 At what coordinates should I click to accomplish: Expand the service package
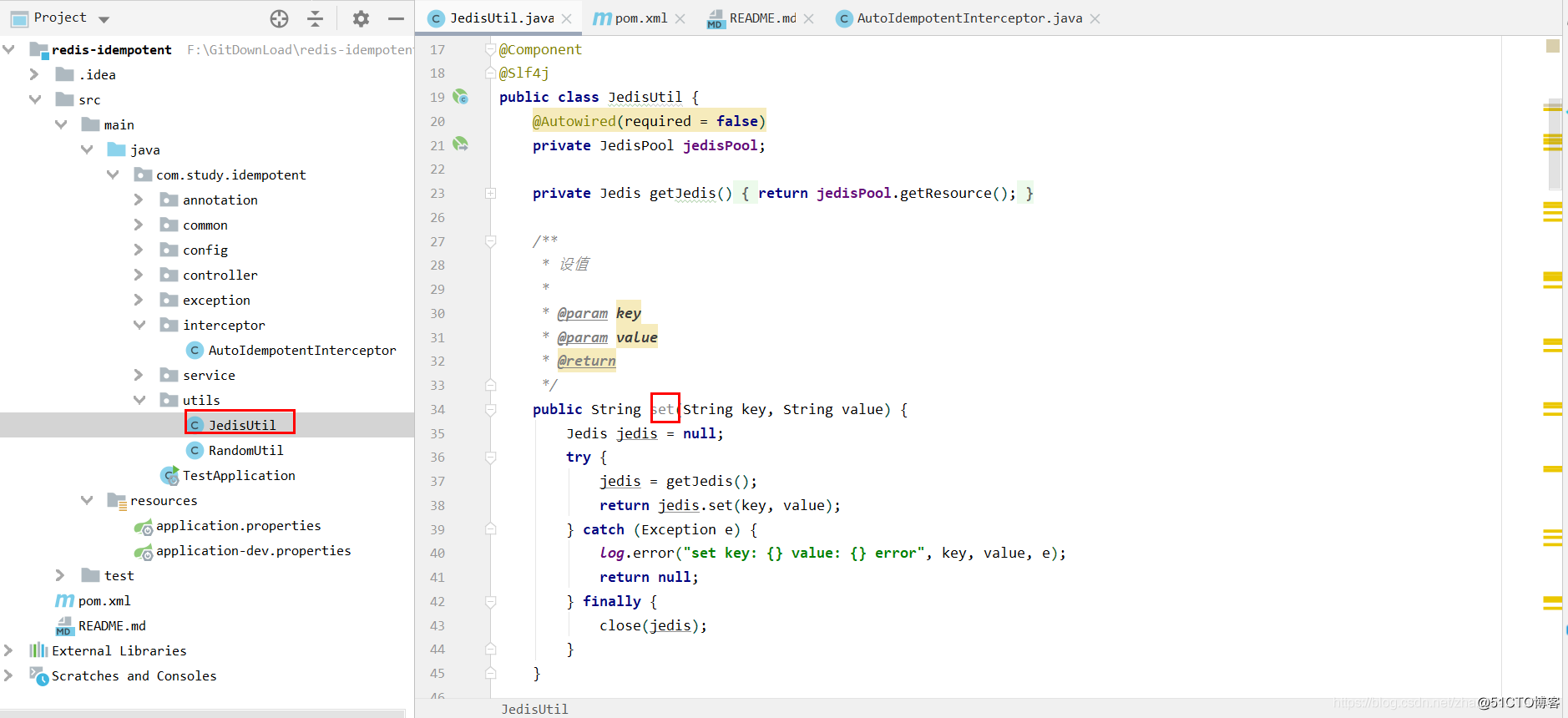click(x=139, y=375)
